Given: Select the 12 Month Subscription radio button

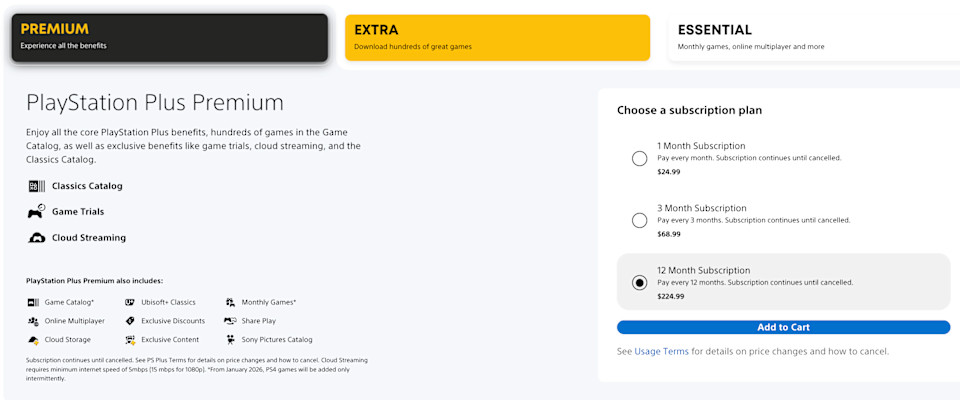Looking at the screenshot, I should pyautogui.click(x=639, y=282).
